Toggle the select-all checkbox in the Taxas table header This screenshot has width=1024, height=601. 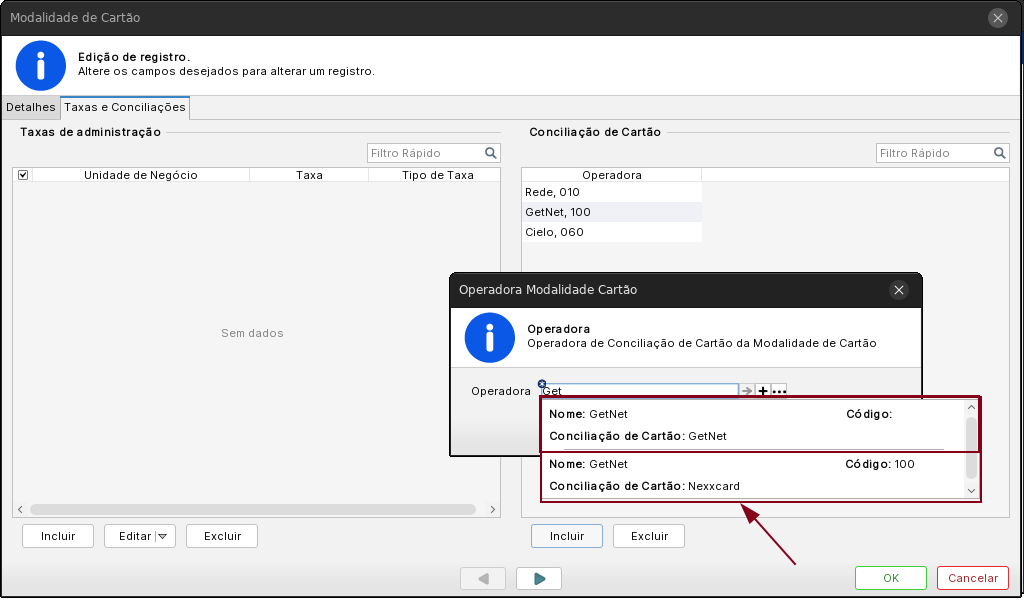click(23, 175)
